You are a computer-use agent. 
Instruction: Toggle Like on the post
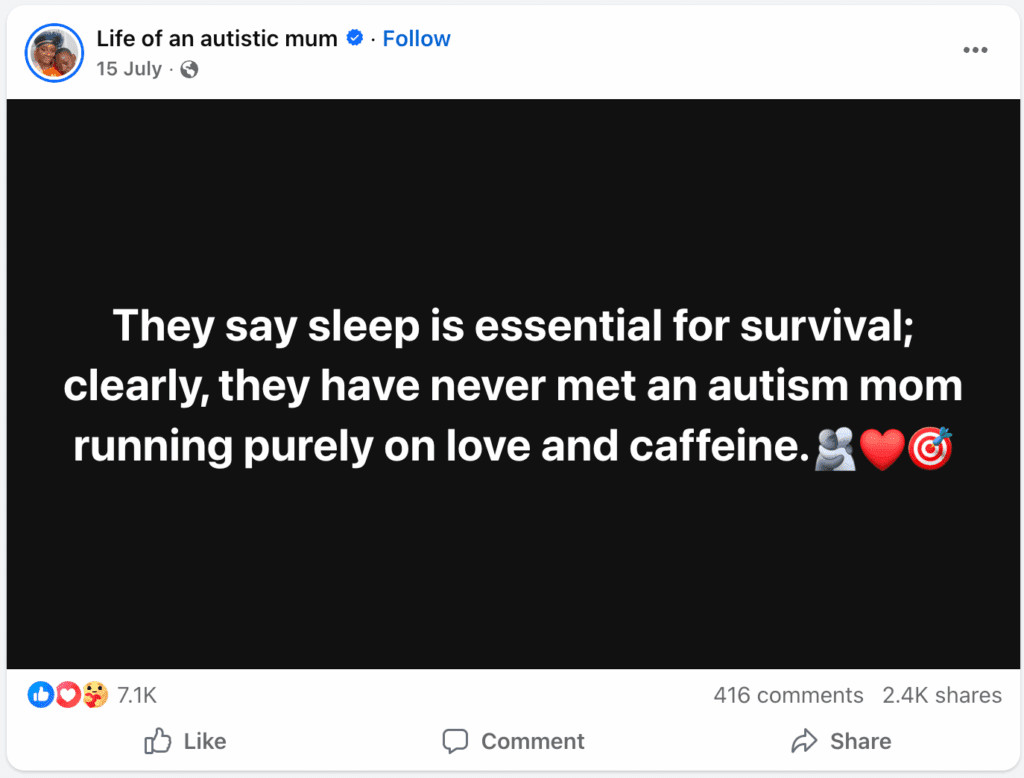[x=184, y=741]
